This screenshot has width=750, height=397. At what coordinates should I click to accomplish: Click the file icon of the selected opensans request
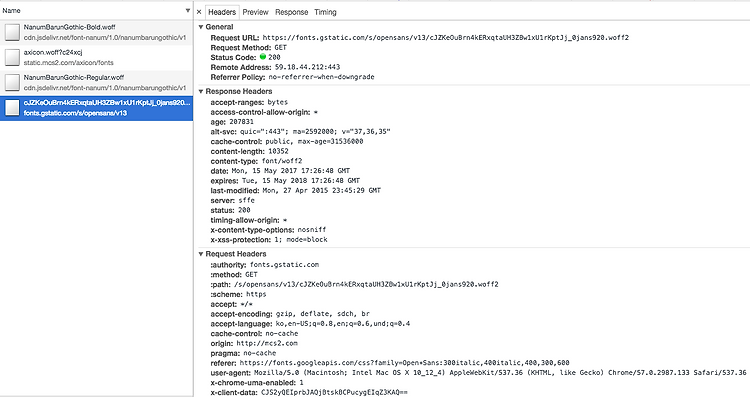point(12,108)
